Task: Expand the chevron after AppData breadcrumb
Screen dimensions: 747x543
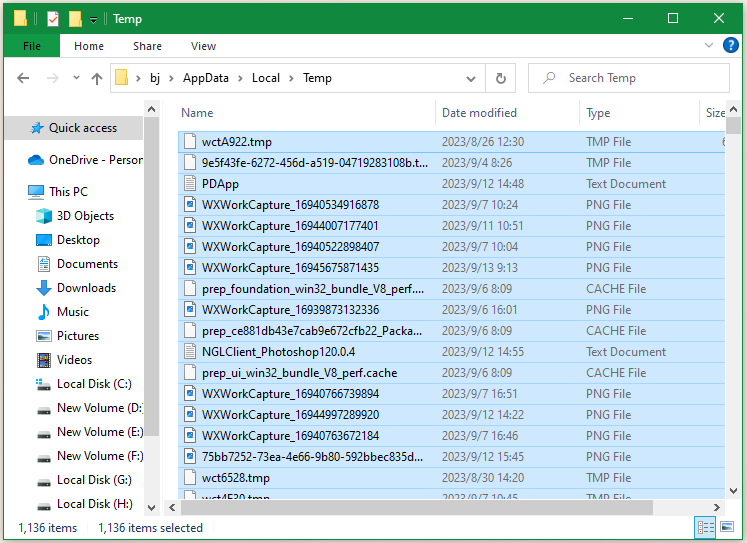Action: coord(241,79)
